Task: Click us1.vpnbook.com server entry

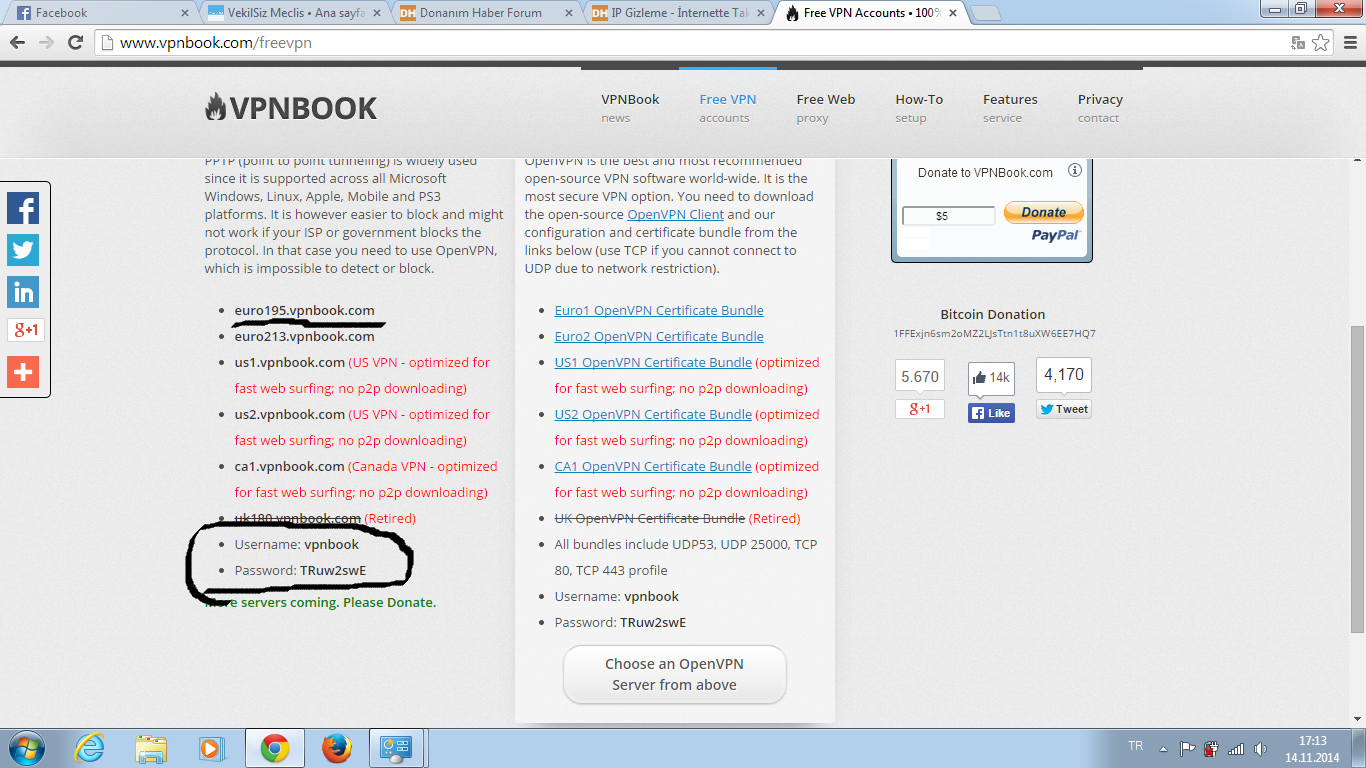Action: click(x=290, y=362)
